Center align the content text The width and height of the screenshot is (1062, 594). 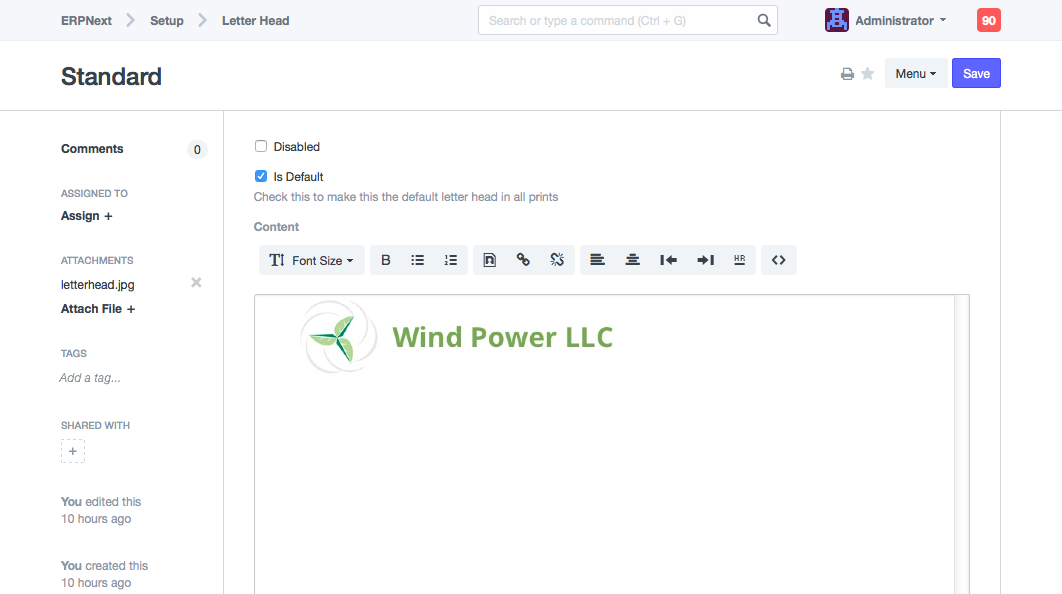[632, 260]
